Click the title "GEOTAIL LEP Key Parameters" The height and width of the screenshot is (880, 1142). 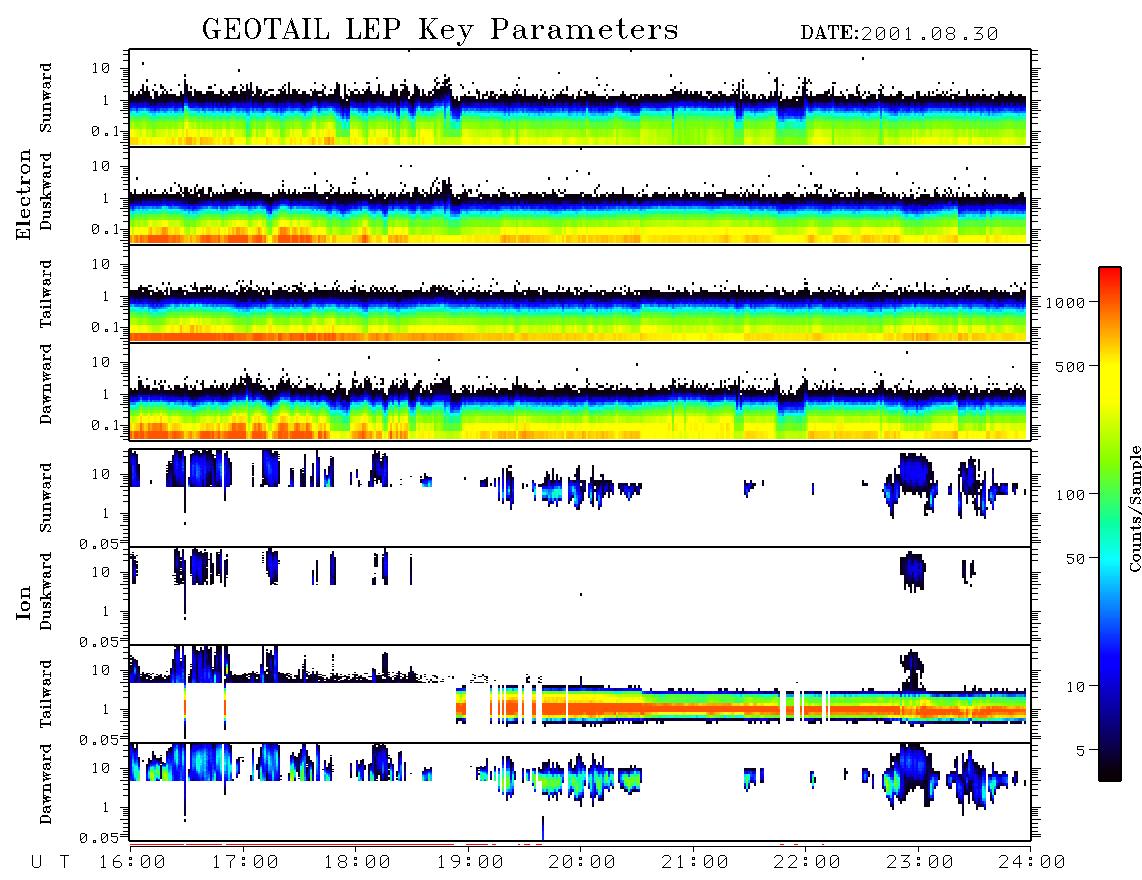click(x=440, y=30)
